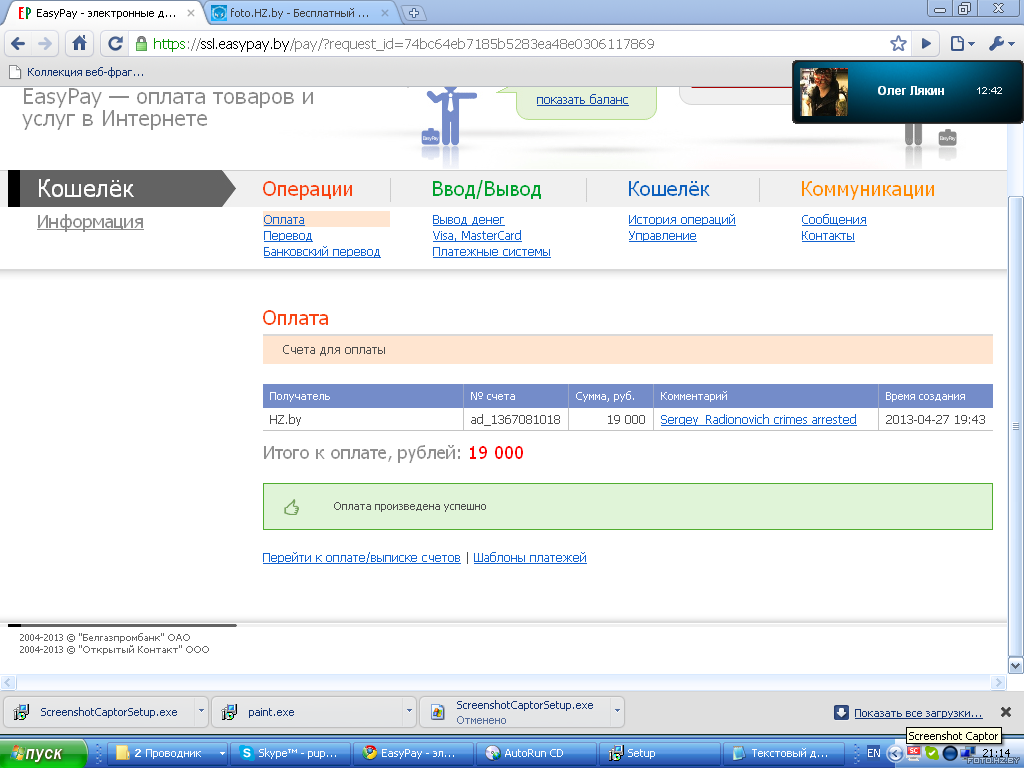Open Перейти к оплате/выписке счетов link
Screen dimensions: 1024x768
[x=361, y=558]
